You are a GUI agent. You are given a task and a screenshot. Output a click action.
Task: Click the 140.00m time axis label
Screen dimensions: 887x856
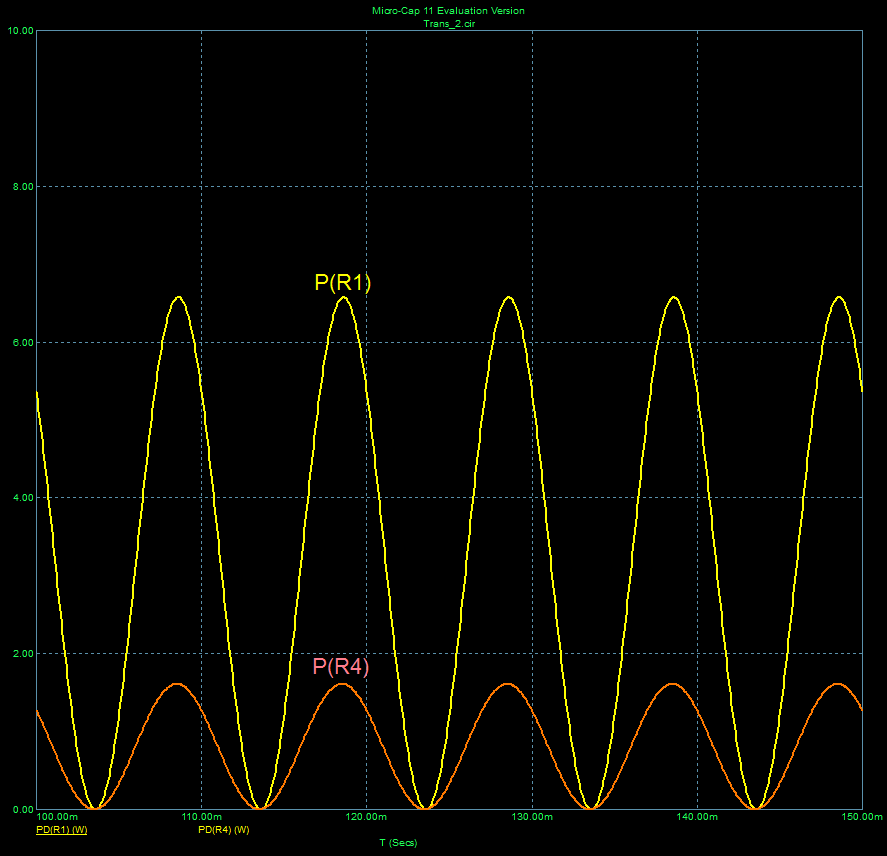click(x=697, y=818)
